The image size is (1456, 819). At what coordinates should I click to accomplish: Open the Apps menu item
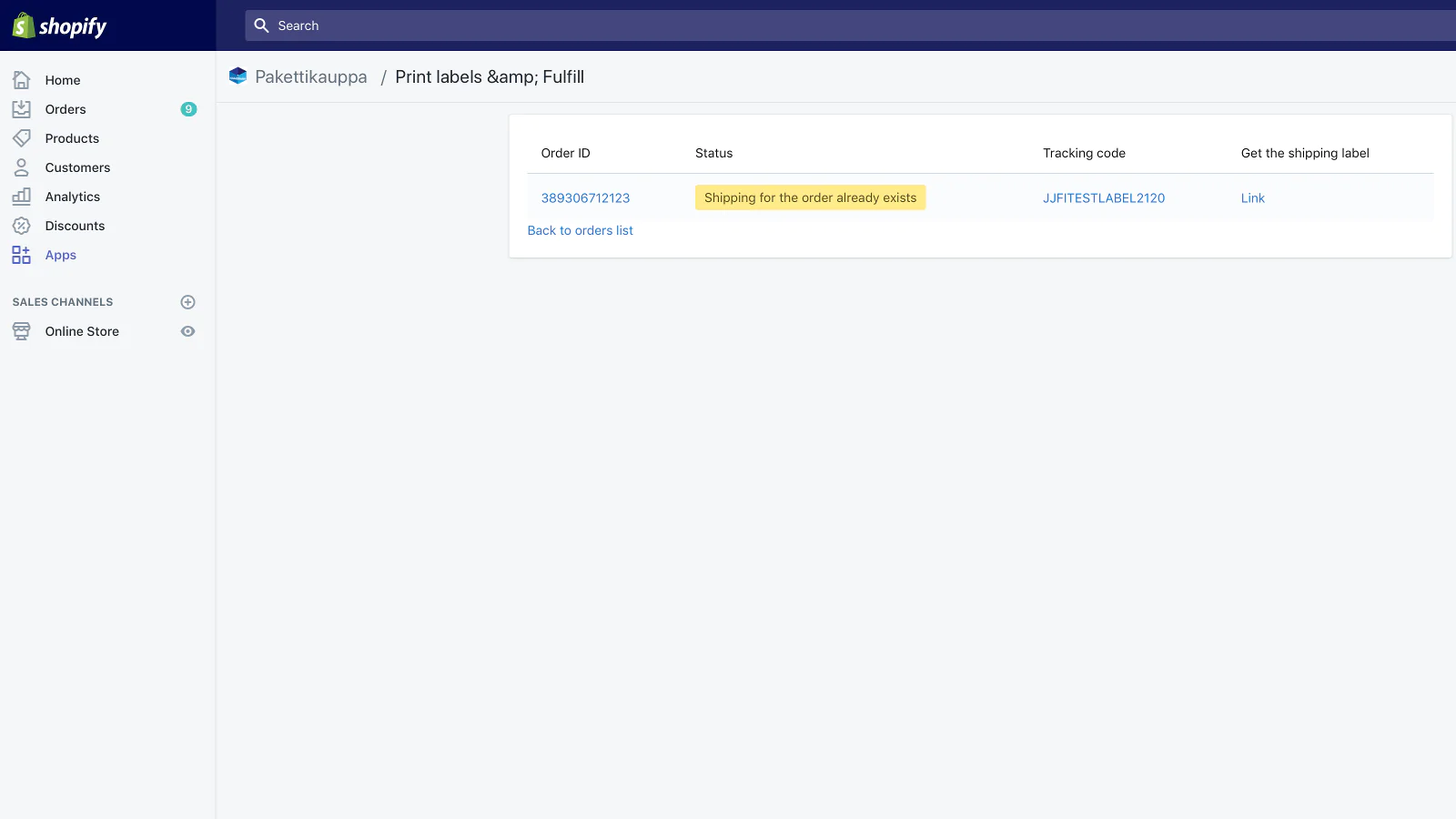61,255
